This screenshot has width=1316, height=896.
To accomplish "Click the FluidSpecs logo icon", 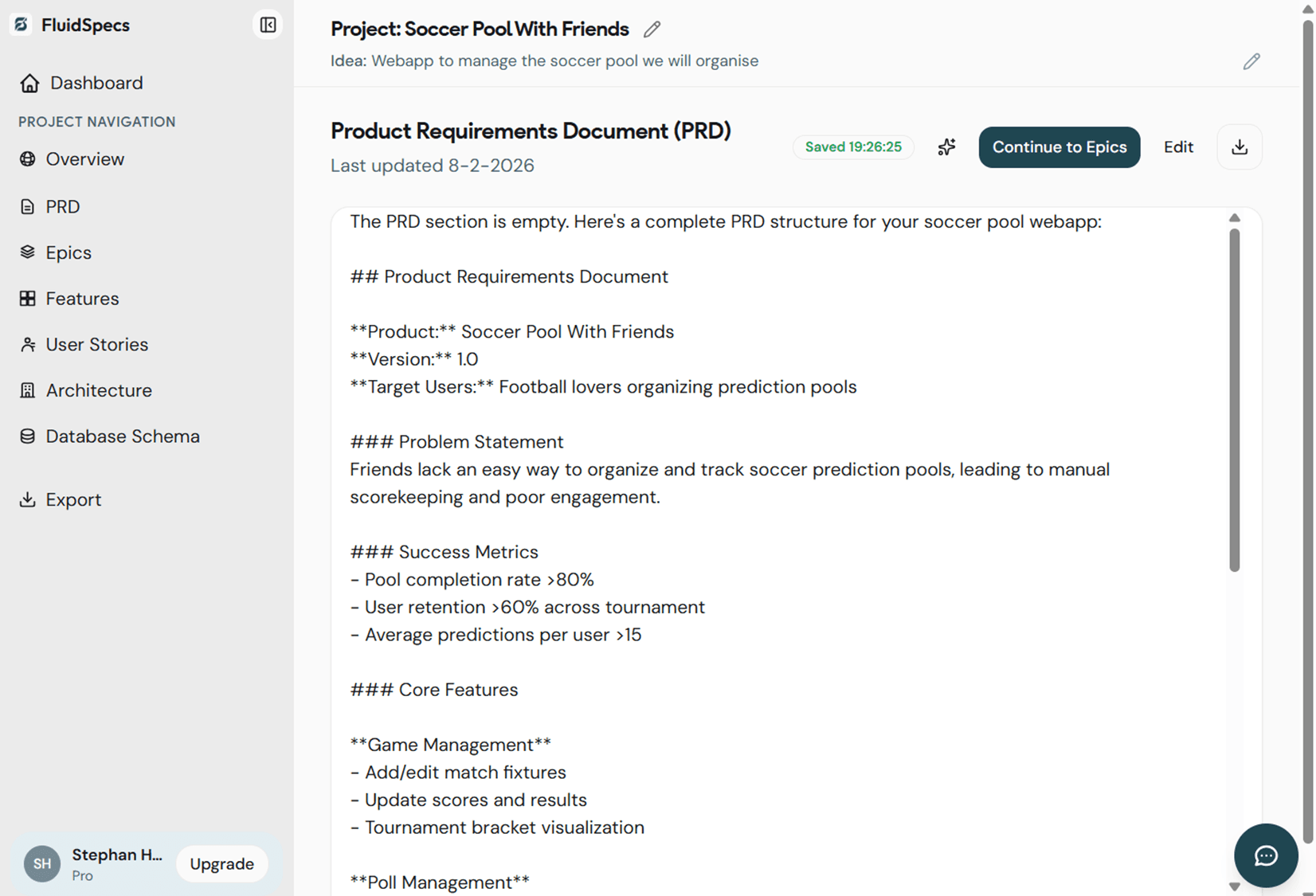I will tap(22, 25).
